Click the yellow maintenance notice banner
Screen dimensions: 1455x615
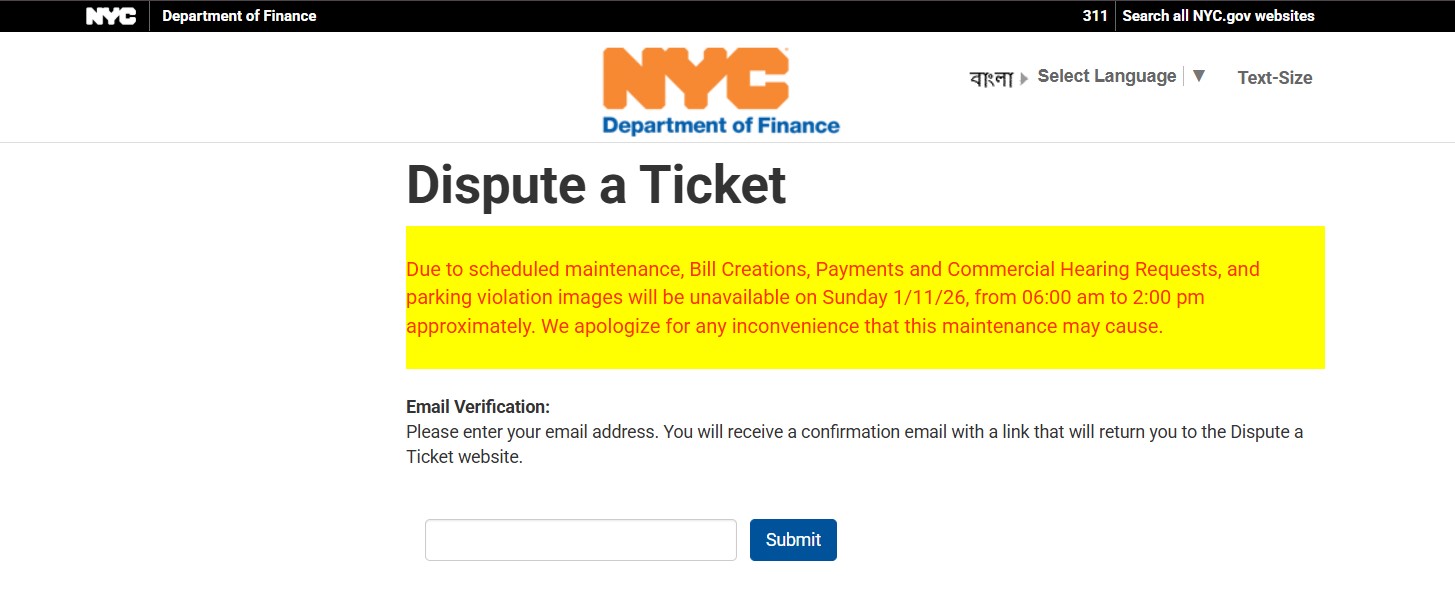tap(864, 296)
